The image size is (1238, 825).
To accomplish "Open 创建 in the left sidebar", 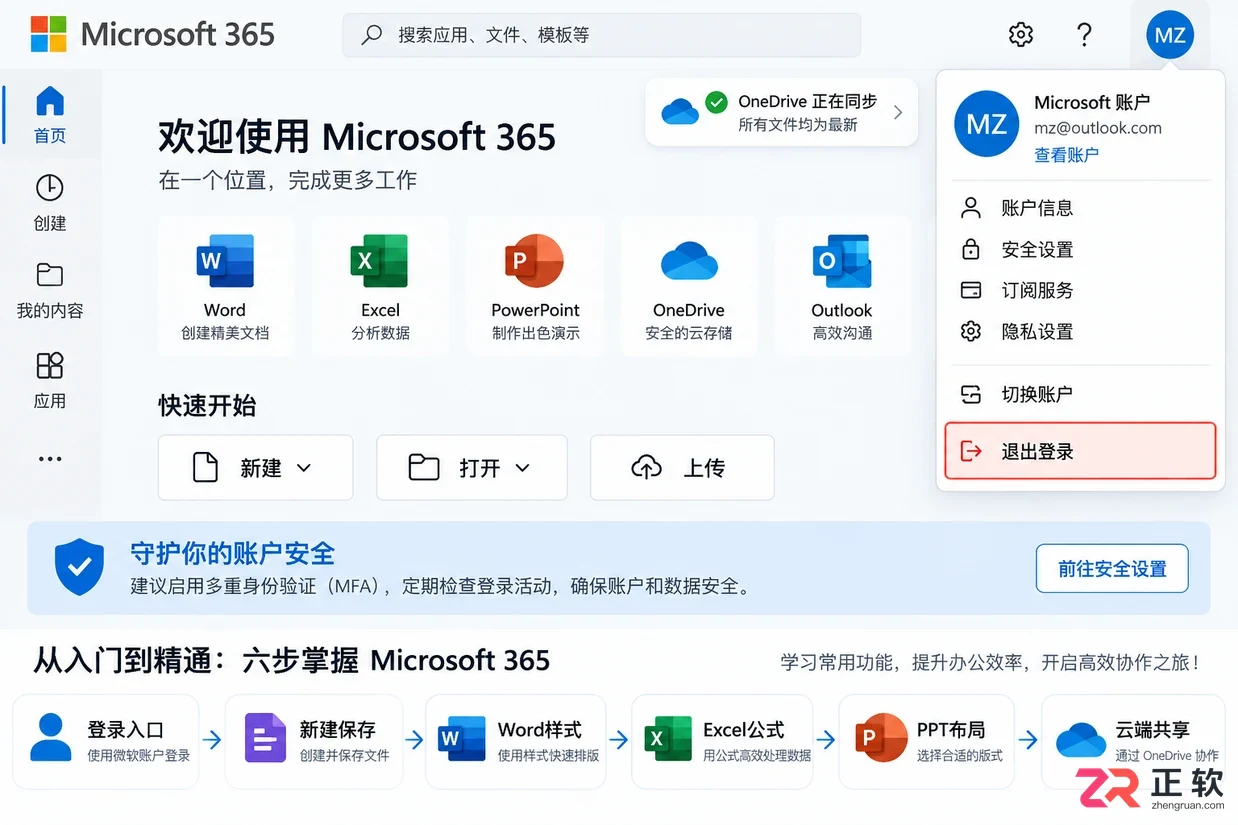I will (50, 203).
